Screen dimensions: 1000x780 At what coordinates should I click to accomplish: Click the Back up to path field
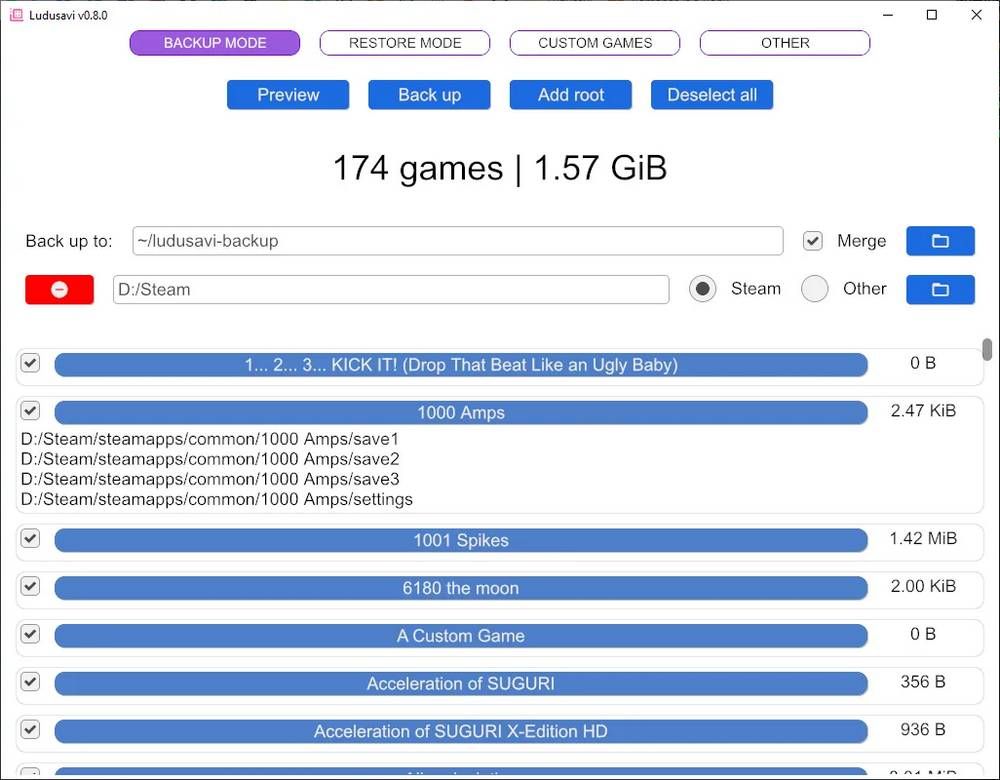pyautogui.click(x=457, y=241)
